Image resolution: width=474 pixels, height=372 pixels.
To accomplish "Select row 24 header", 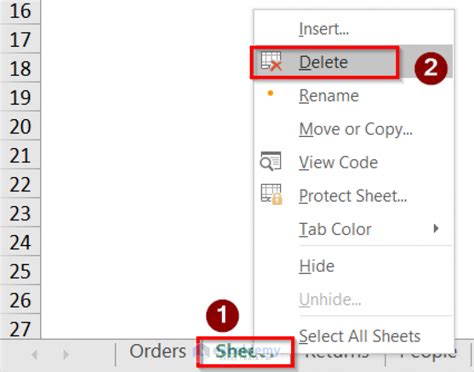I will (20, 242).
